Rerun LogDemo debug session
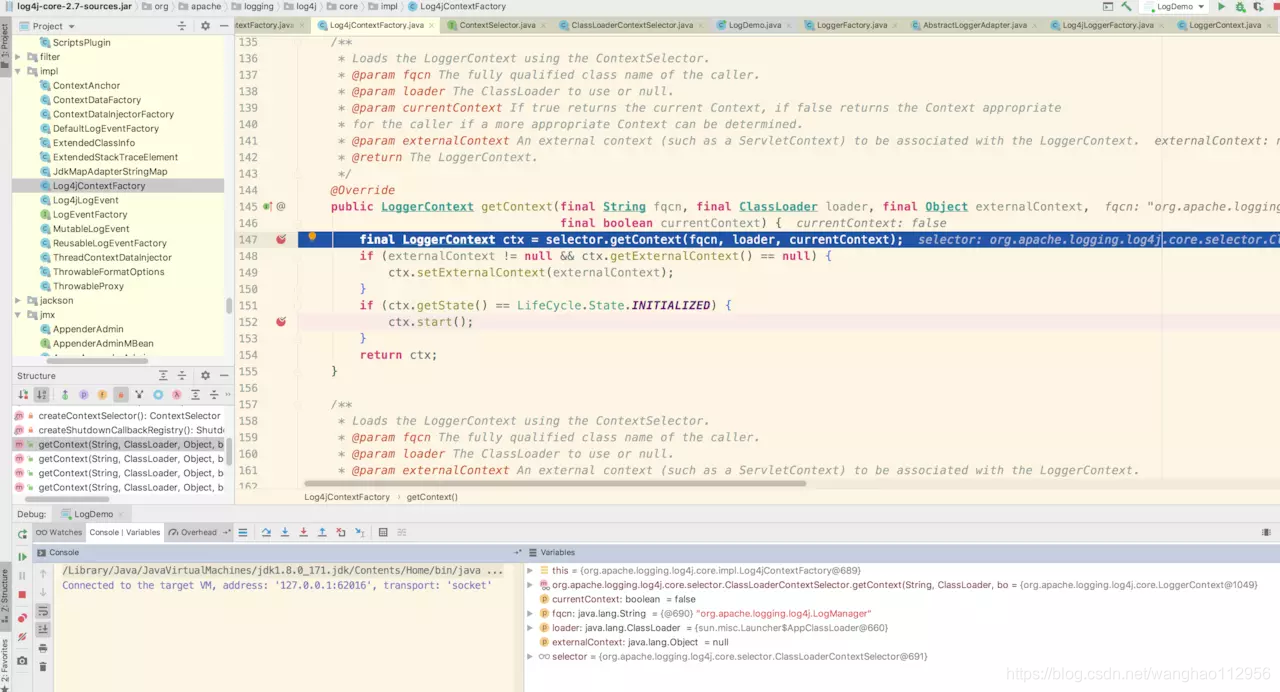 click(x=22, y=533)
